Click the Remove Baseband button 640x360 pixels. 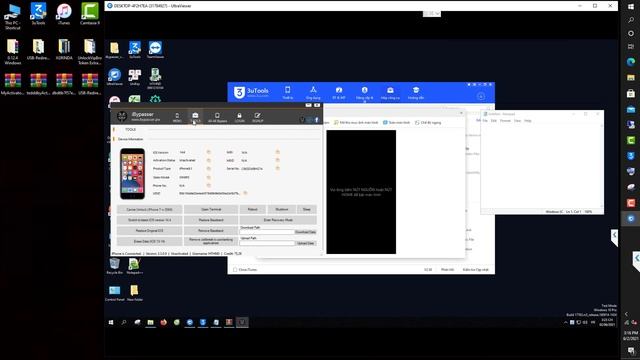[211, 231]
